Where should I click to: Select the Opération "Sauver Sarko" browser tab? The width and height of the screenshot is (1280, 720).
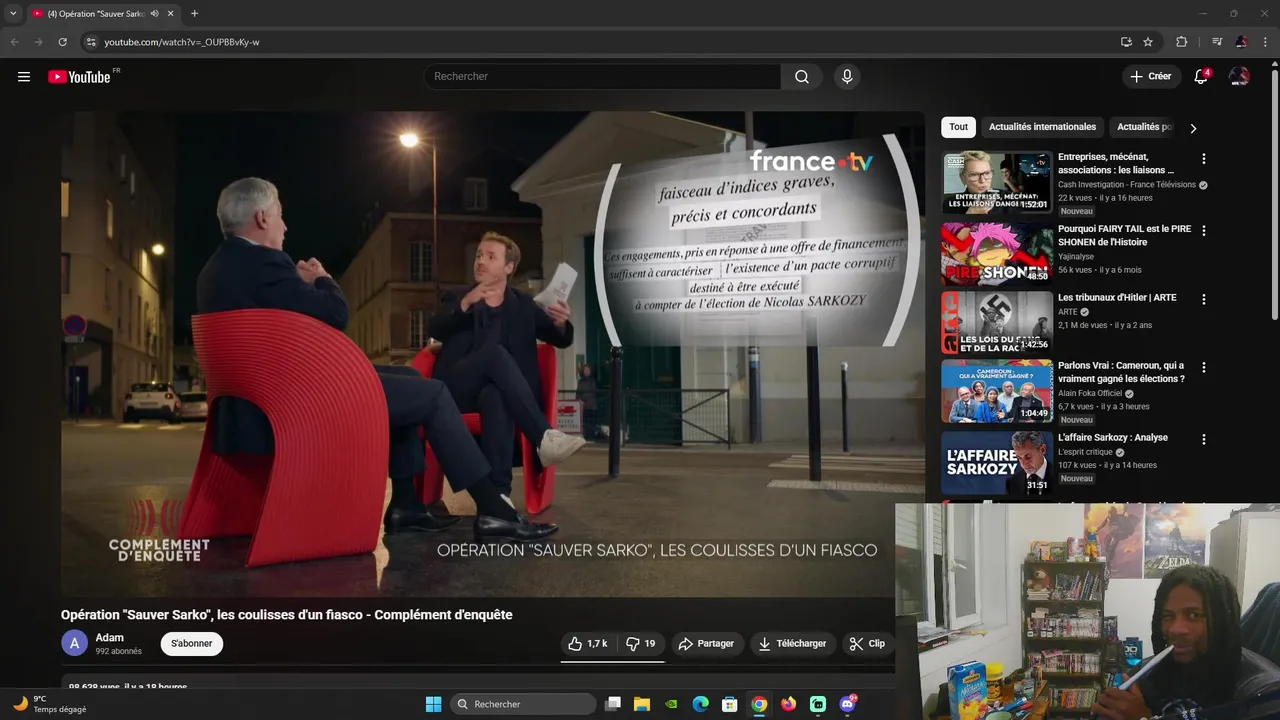coord(103,14)
